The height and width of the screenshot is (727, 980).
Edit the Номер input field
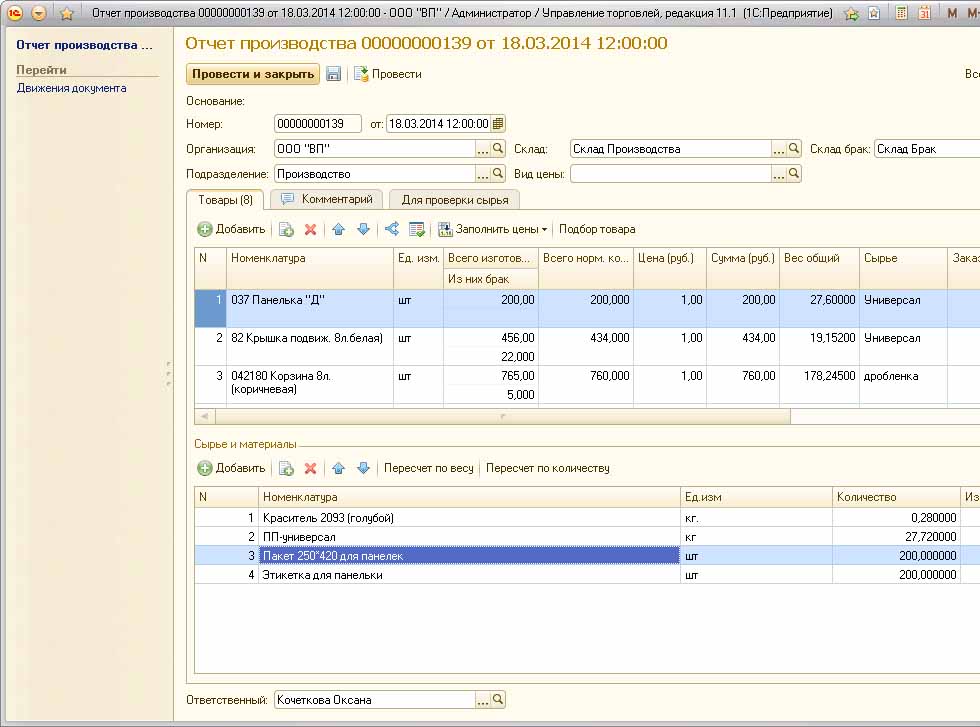[318, 124]
